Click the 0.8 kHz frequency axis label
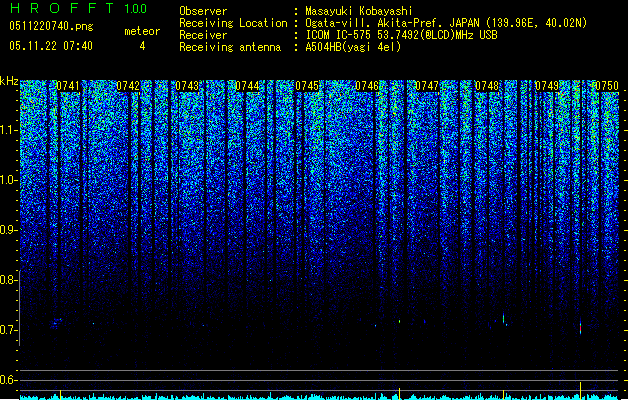This screenshot has width=629, height=400. click(x=8, y=280)
